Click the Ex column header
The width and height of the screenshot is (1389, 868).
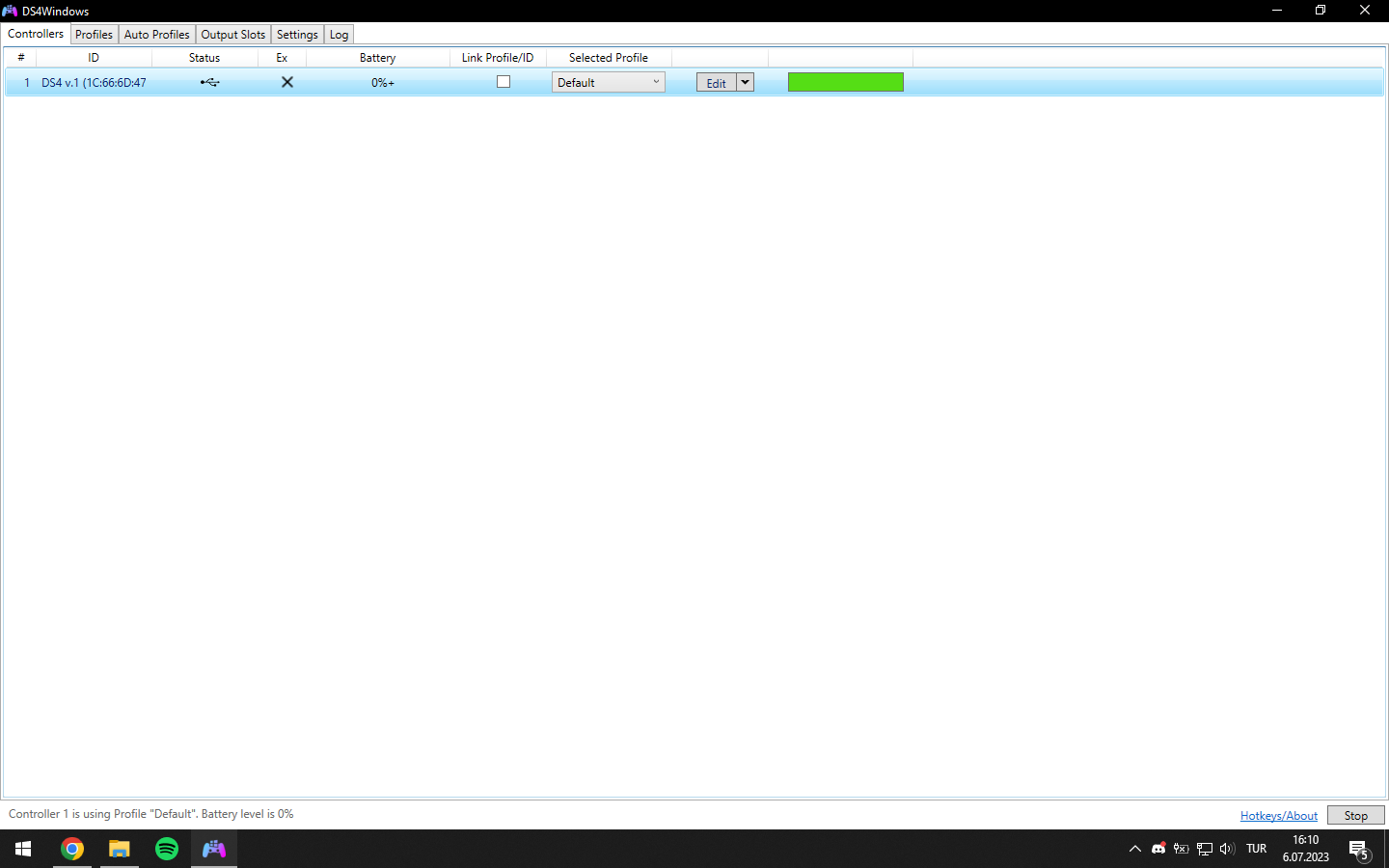pos(282,58)
